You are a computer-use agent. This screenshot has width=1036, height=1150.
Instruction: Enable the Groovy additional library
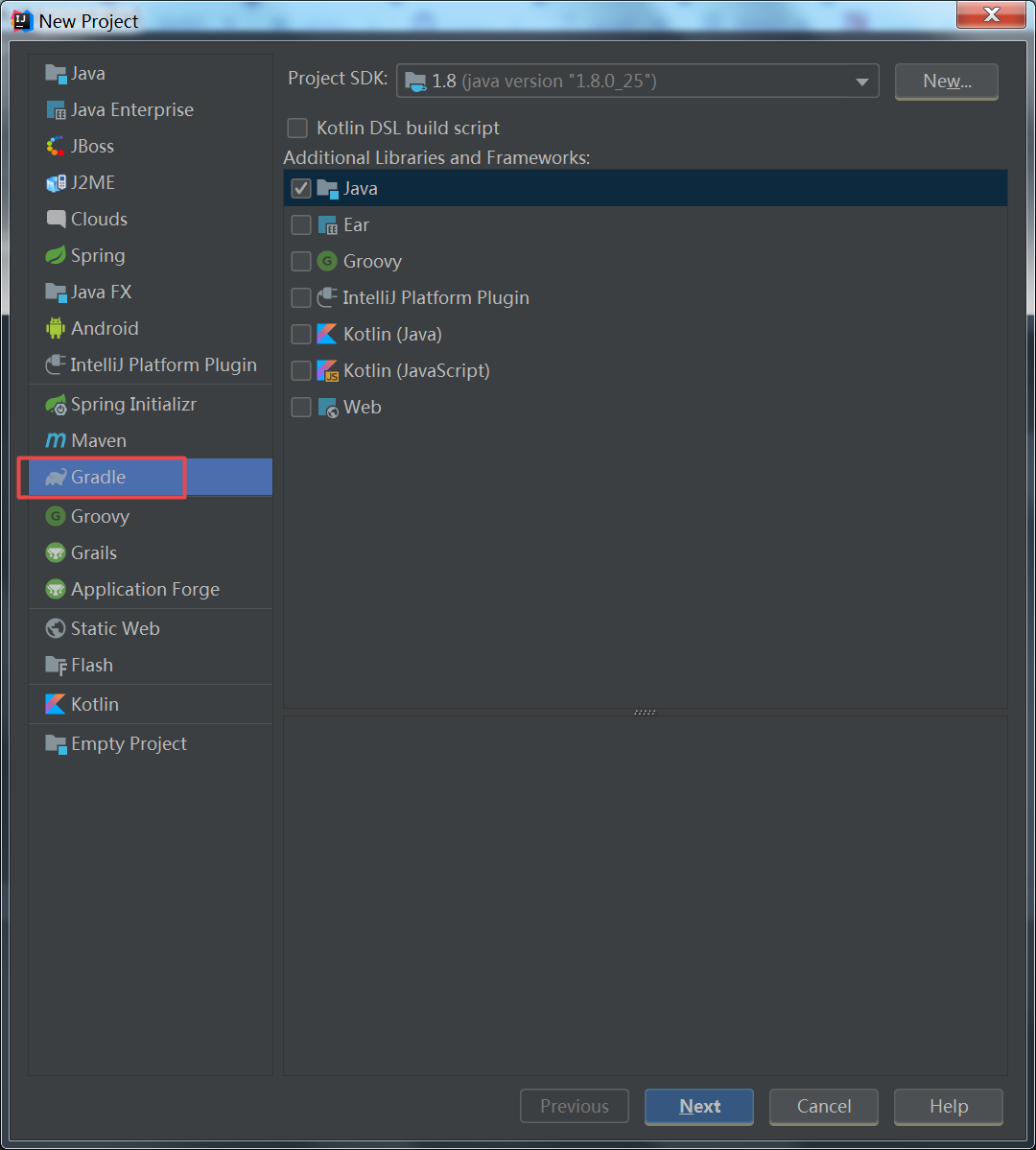click(x=300, y=261)
